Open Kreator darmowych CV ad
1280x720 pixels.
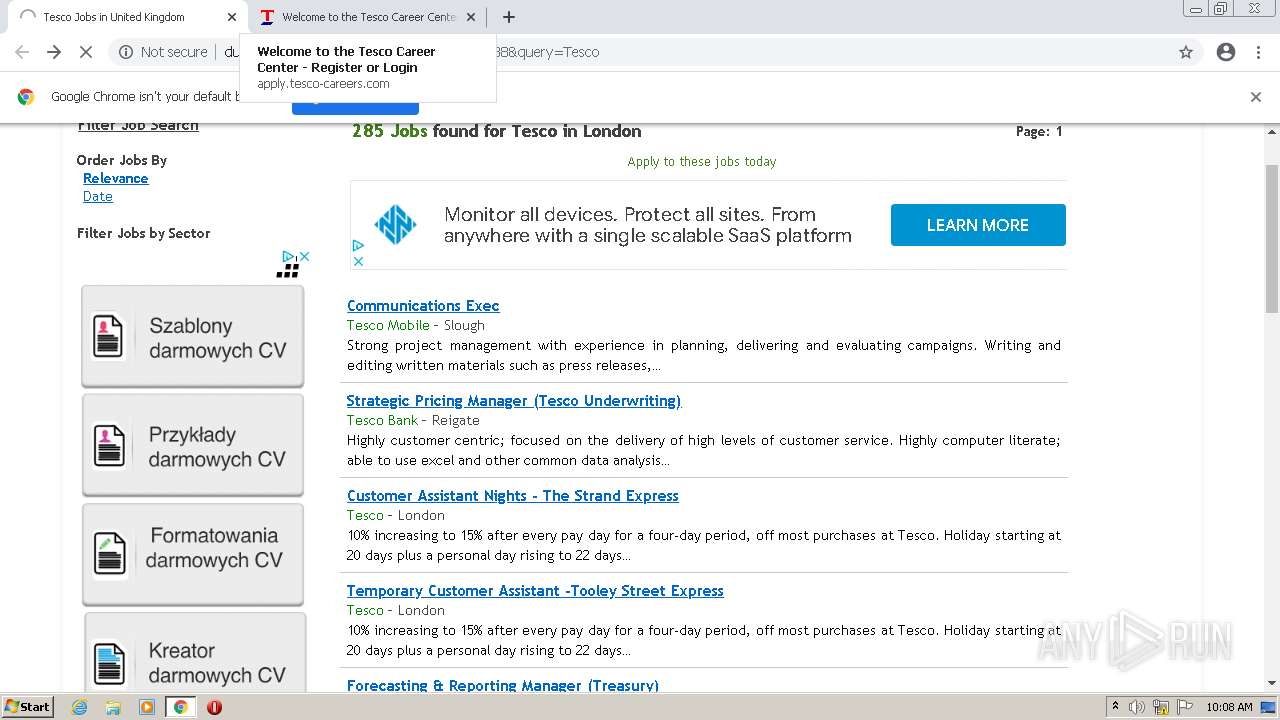[x=194, y=653]
